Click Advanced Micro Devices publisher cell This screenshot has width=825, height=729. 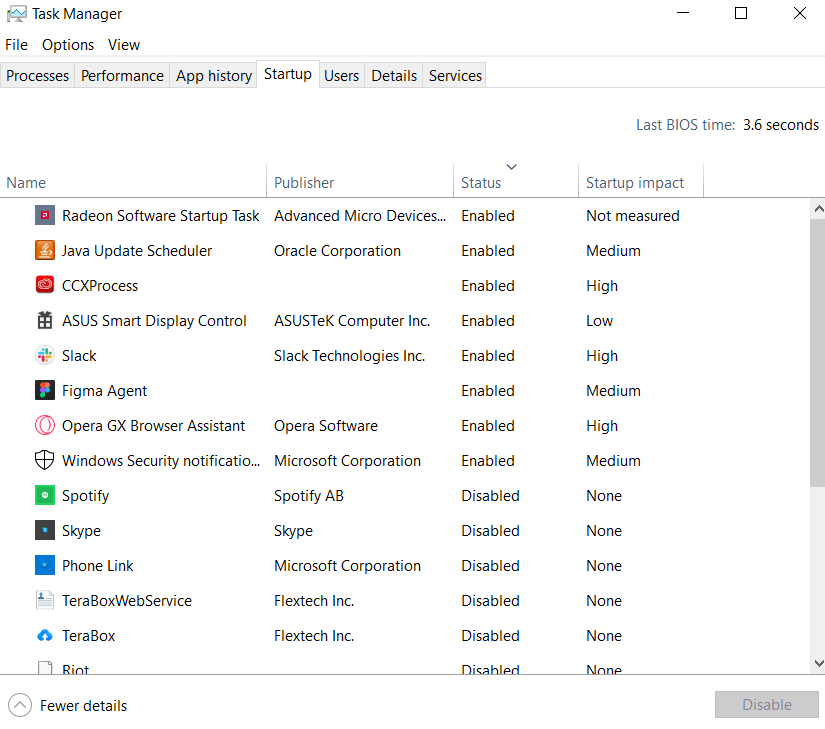[x=360, y=216]
